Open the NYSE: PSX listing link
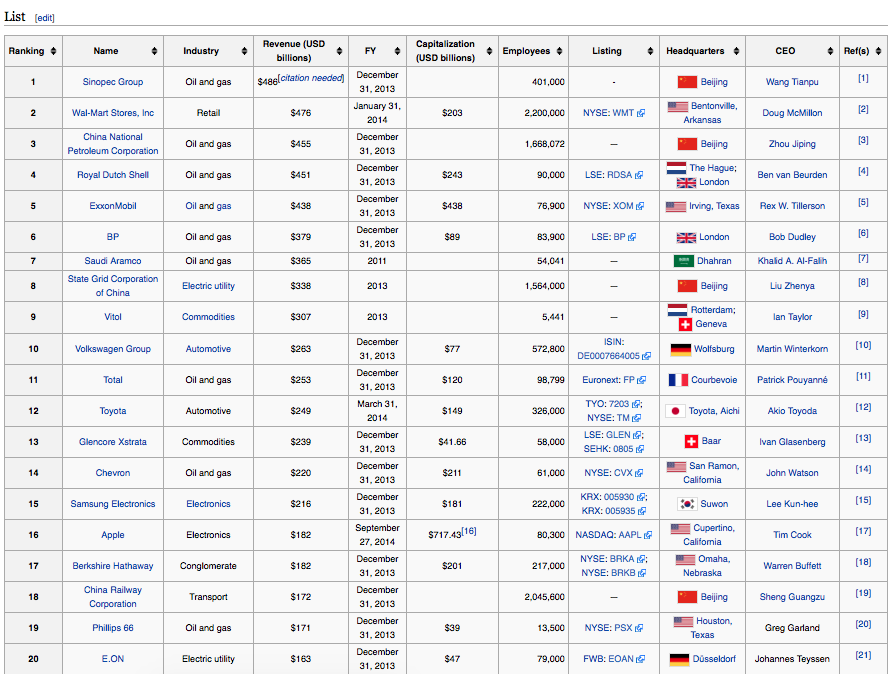Image resolution: width=893 pixels, height=674 pixels. pyautogui.click(x=608, y=628)
